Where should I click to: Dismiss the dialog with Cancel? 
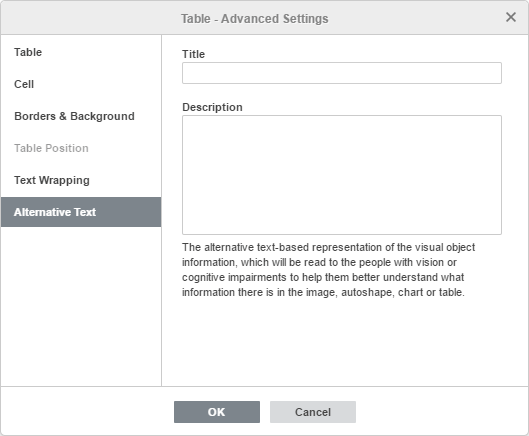(x=313, y=412)
